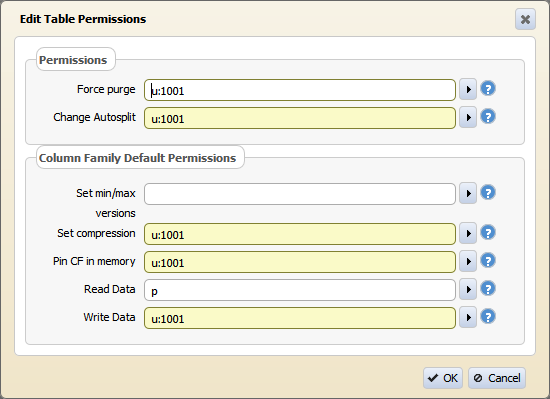Expand arrow next to Change Autosplit field
The width and height of the screenshot is (550, 399).
[468, 117]
